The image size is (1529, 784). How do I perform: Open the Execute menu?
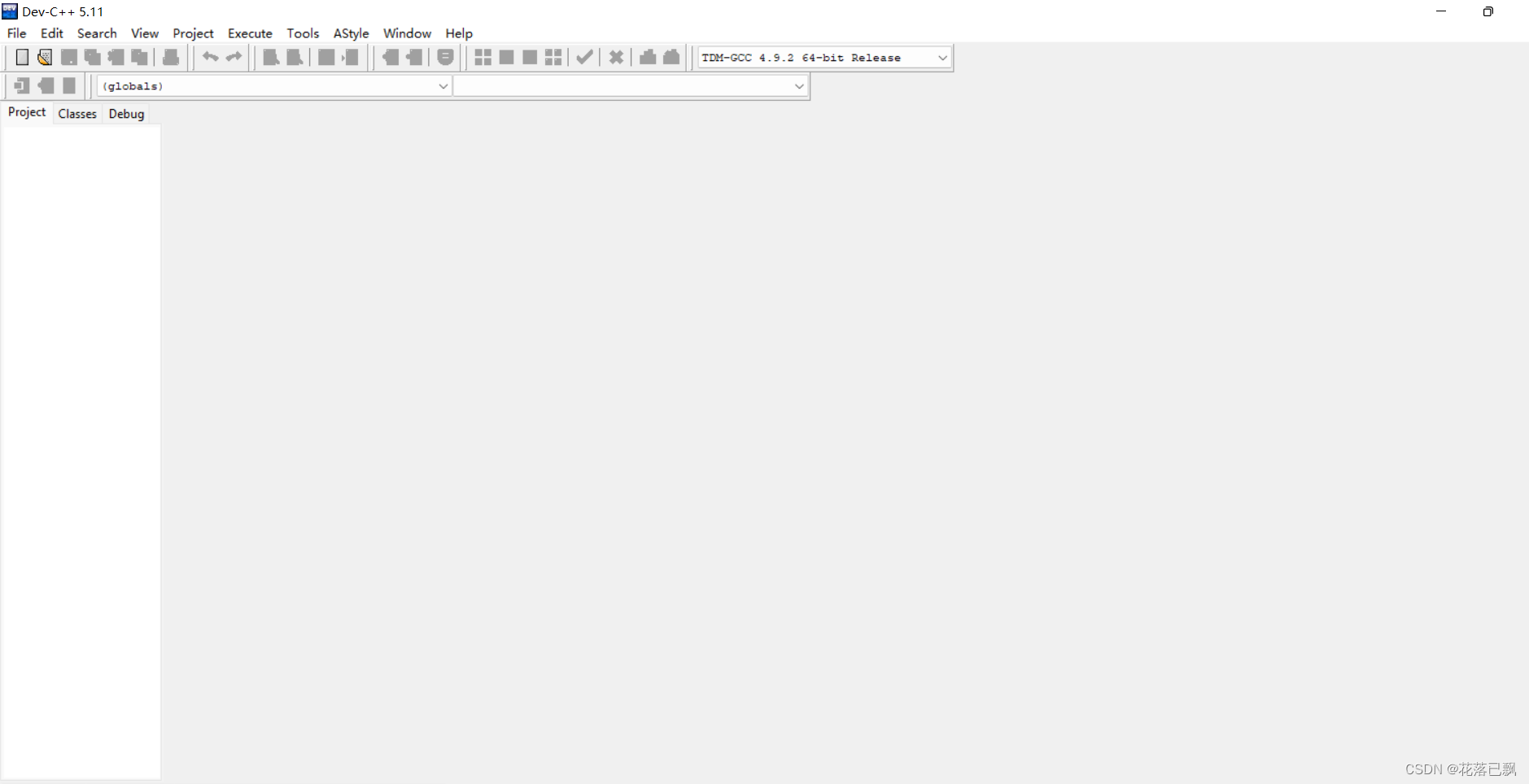point(250,33)
